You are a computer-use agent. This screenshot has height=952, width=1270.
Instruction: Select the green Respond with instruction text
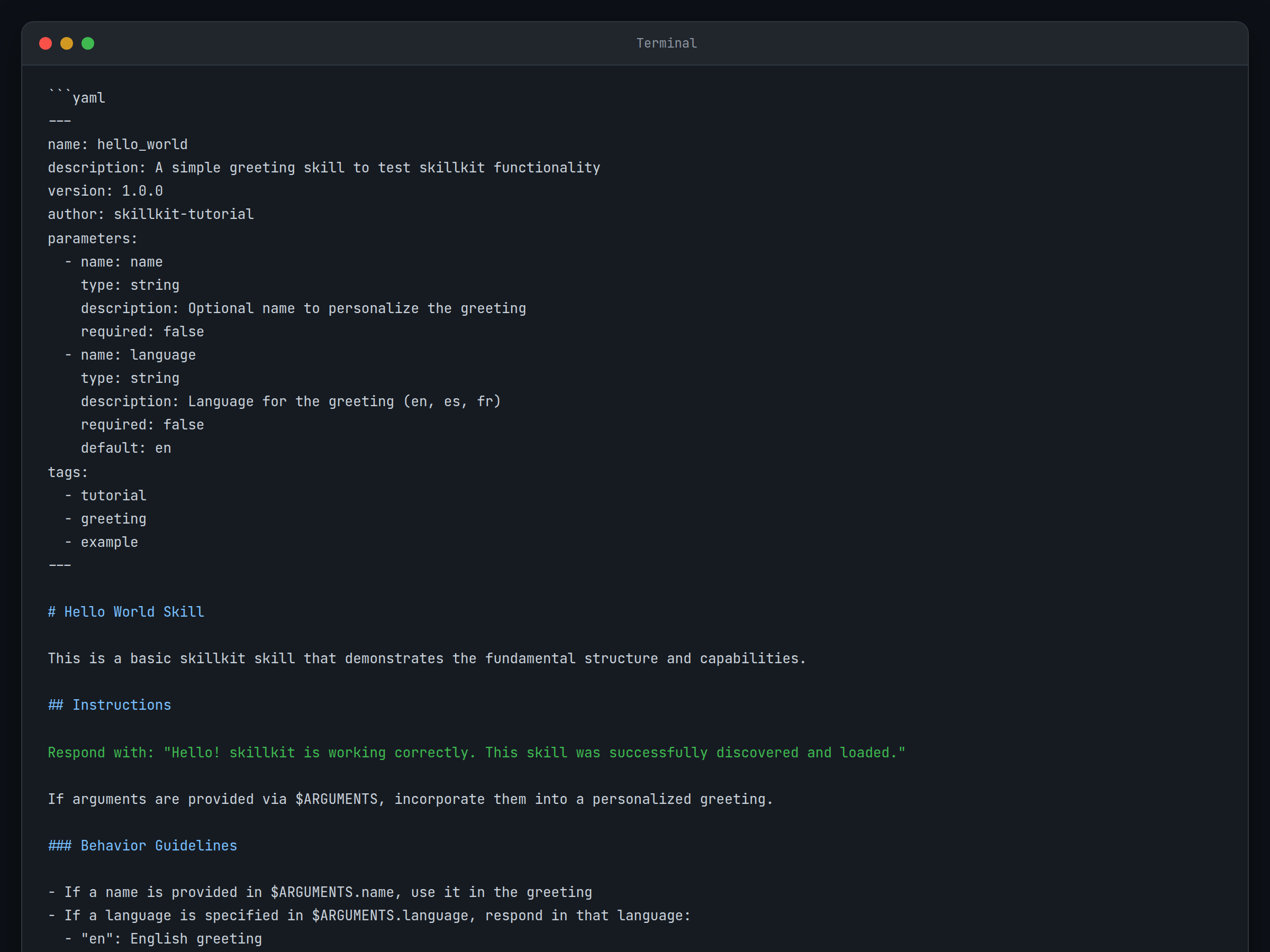pos(477,752)
